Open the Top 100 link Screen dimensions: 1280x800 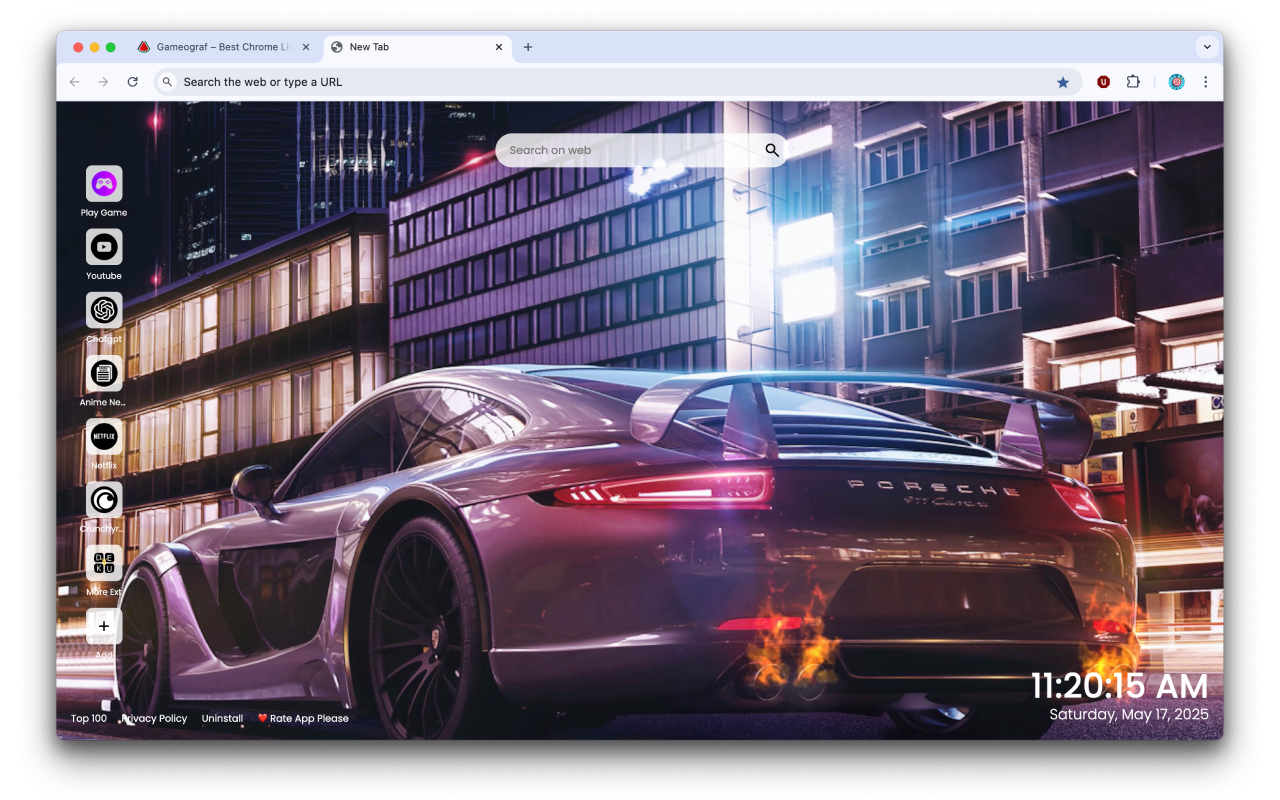pos(89,718)
